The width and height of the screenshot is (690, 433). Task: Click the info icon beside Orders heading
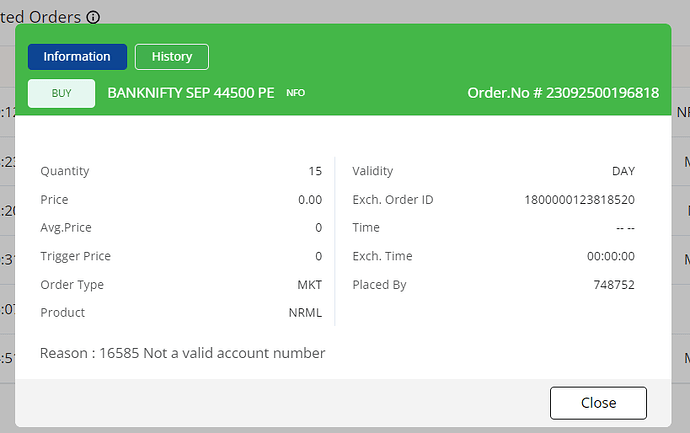93,18
